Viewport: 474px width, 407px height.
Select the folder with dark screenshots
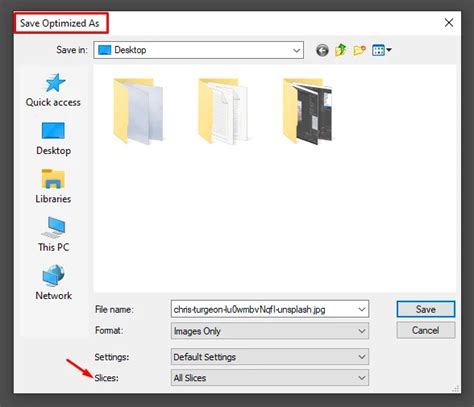pos(308,111)
